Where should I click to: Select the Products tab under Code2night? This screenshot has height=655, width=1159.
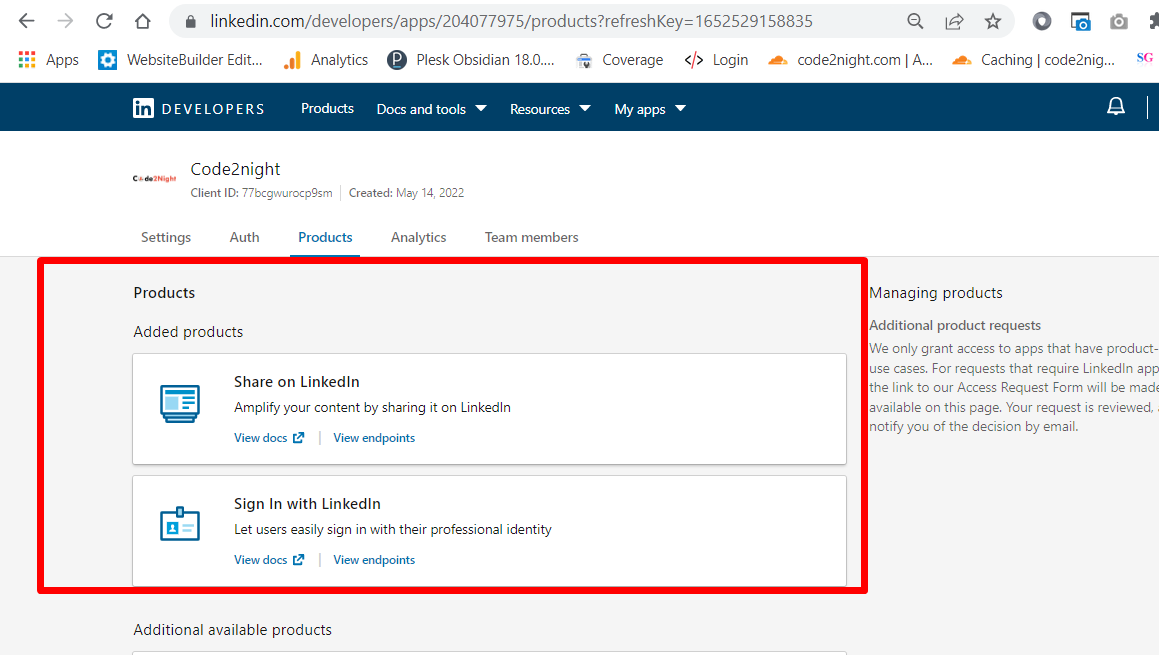point(325,237)
